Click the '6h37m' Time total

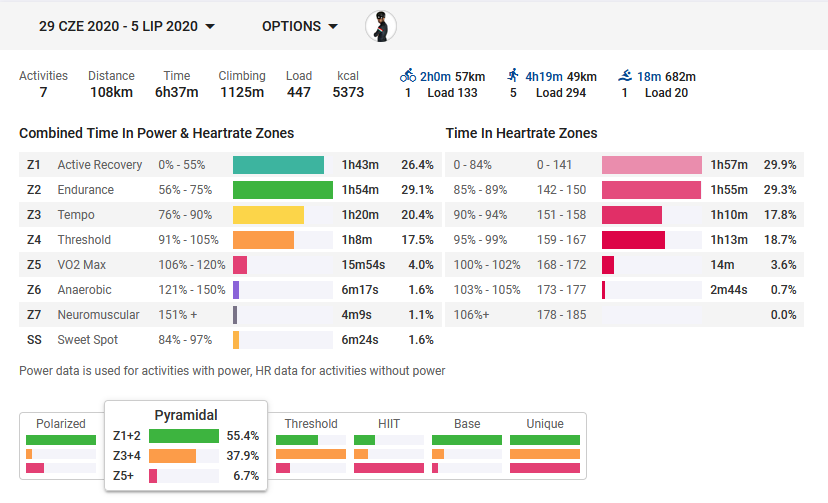[x=176, y=92]
